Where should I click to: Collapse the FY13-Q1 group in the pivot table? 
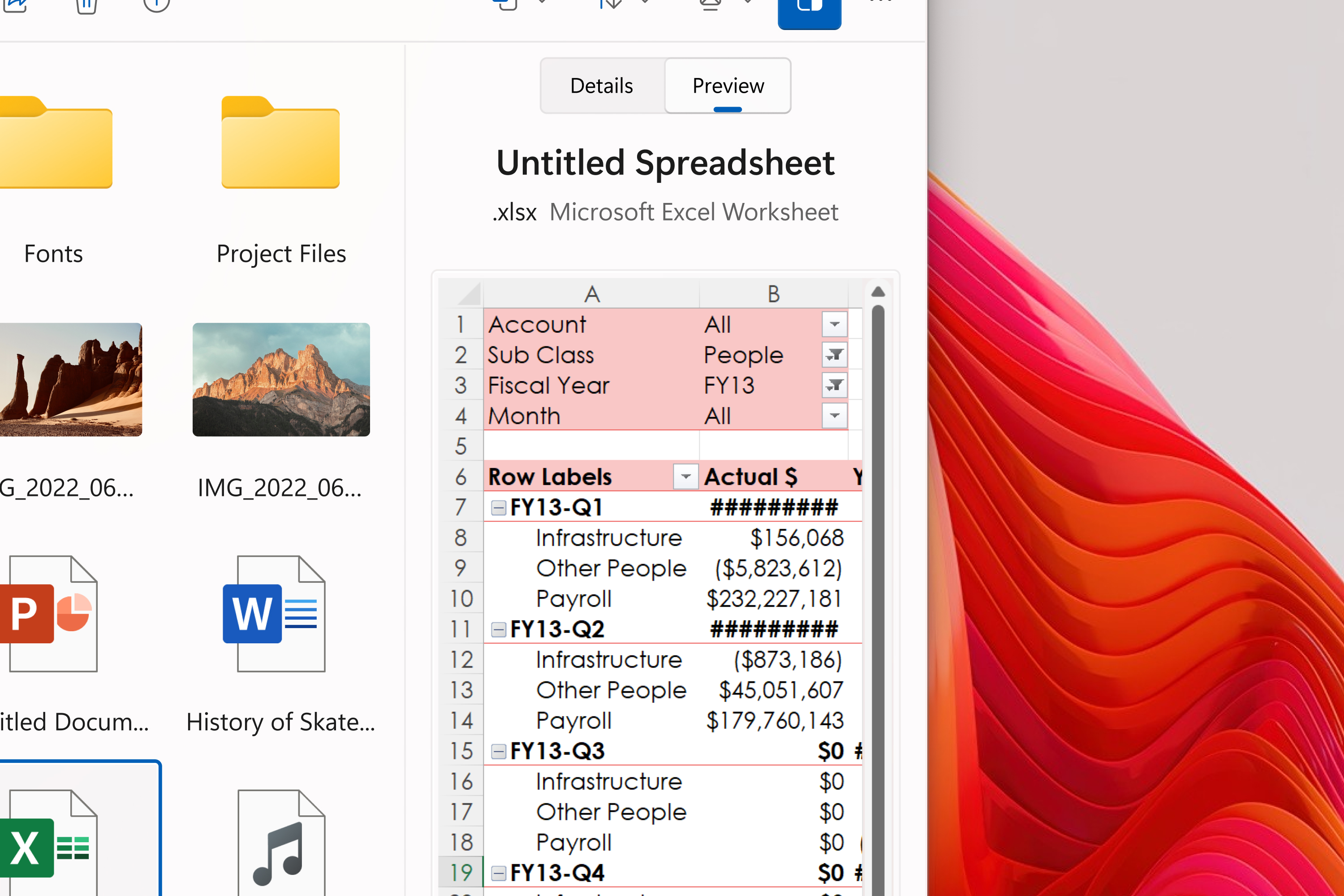click(x=498, y=508)
